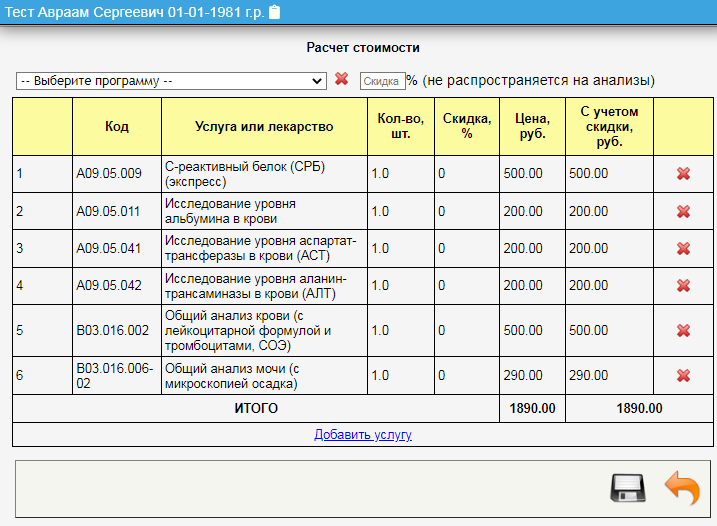The width and height of the screenshot is (717, 526).
Task: Delete the Общий анализ крови row
Action: tap(683, 331)
